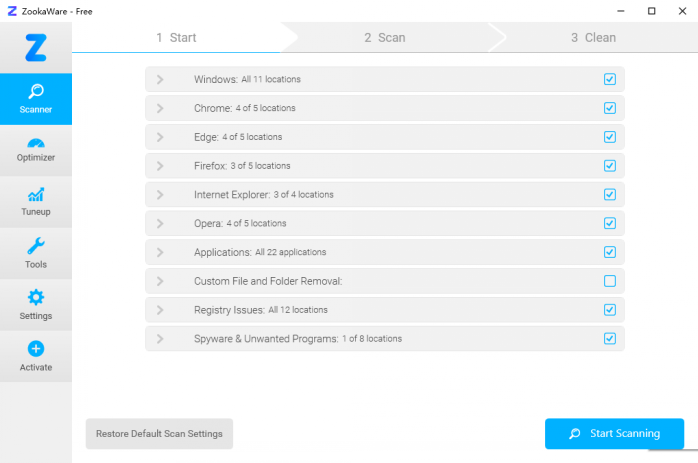Click Restore Default Scan Settings button
Image resolution: width=698 pixels, height=463 pixels.
159,434
